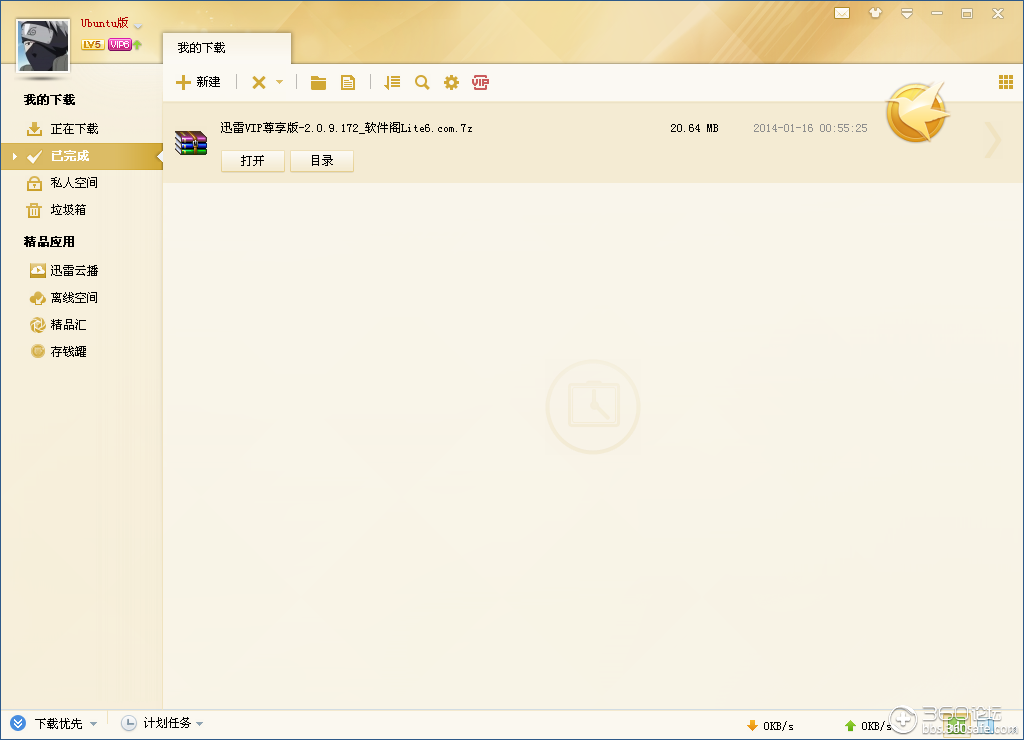Viewport: 1024px width, 740px height.
Task: Switch to grid view with the grid icon
Action: click(1006, 82)
